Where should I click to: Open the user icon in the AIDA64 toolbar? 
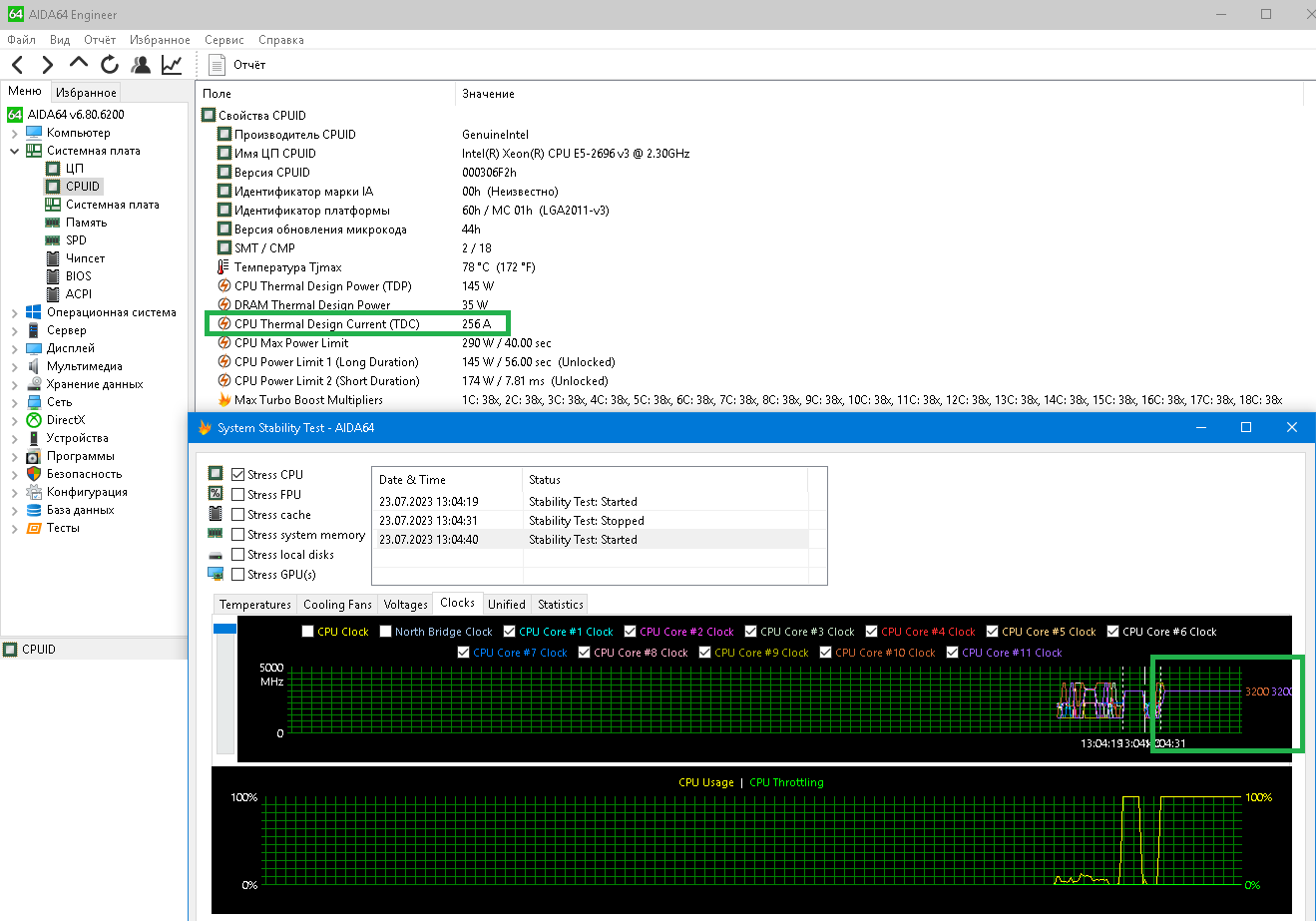point(141,65)
